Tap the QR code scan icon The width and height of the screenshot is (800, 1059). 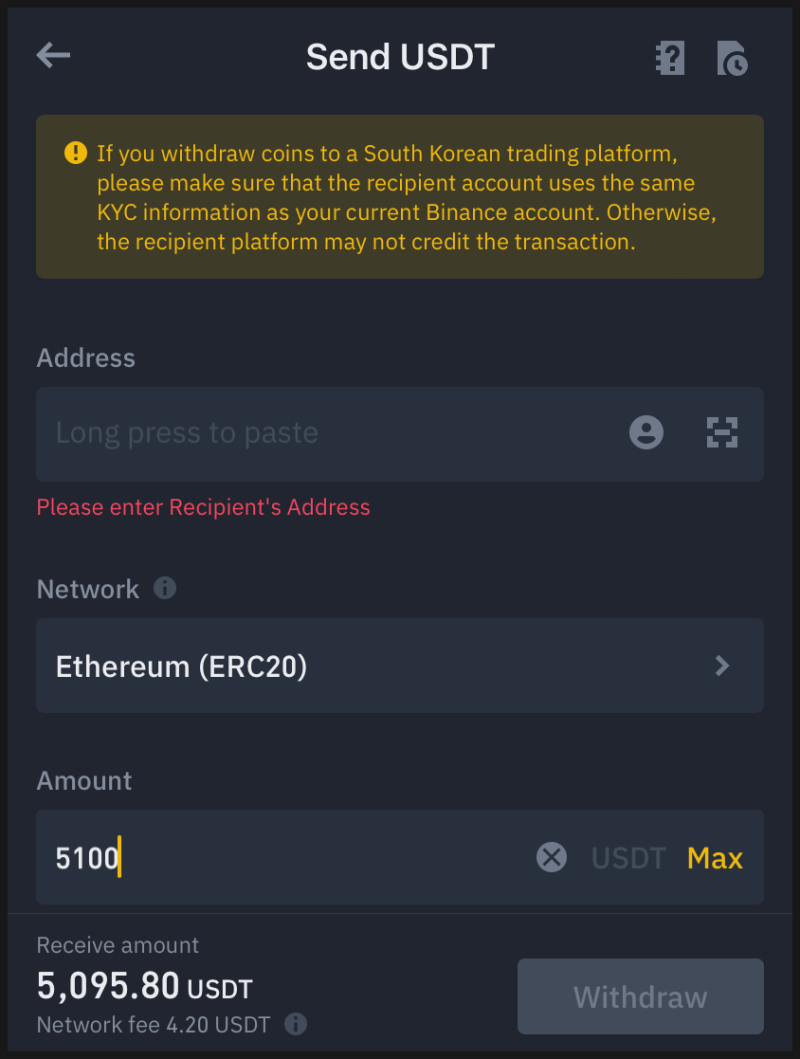click(x=722, y=433)
